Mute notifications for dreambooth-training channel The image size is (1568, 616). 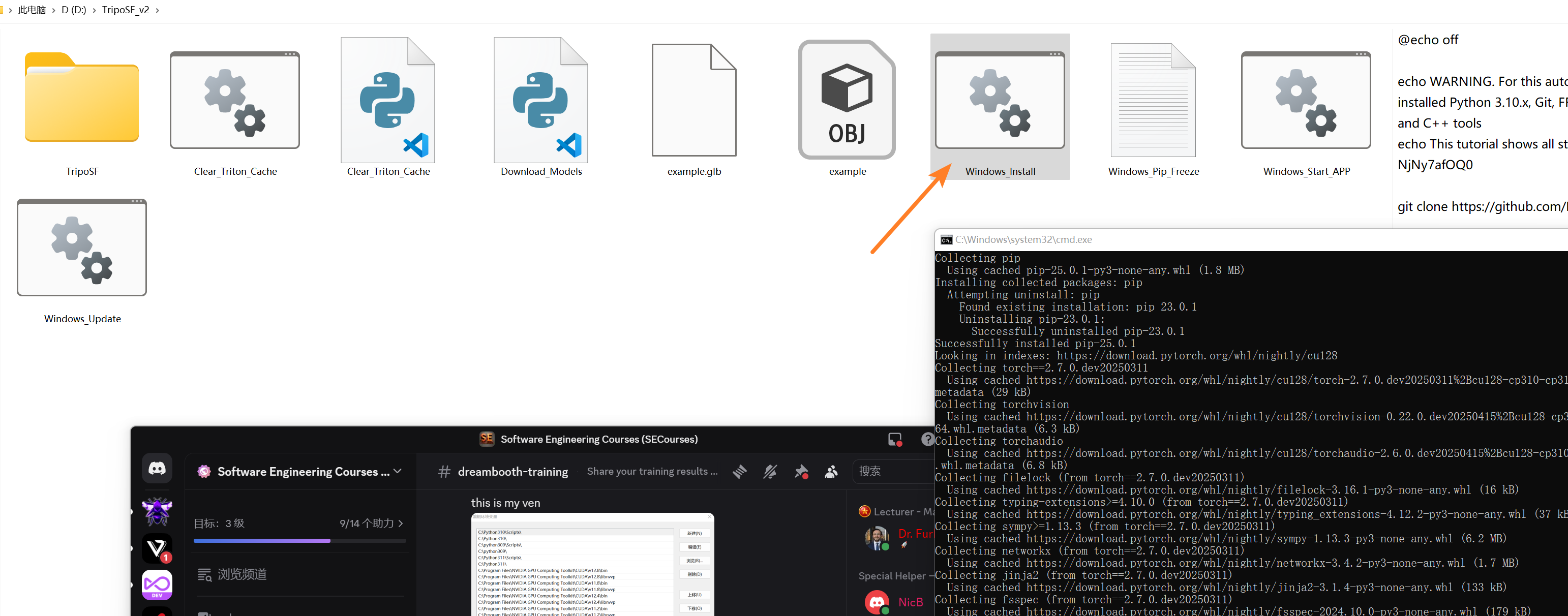pyautogui.click(x=770, y=471)
